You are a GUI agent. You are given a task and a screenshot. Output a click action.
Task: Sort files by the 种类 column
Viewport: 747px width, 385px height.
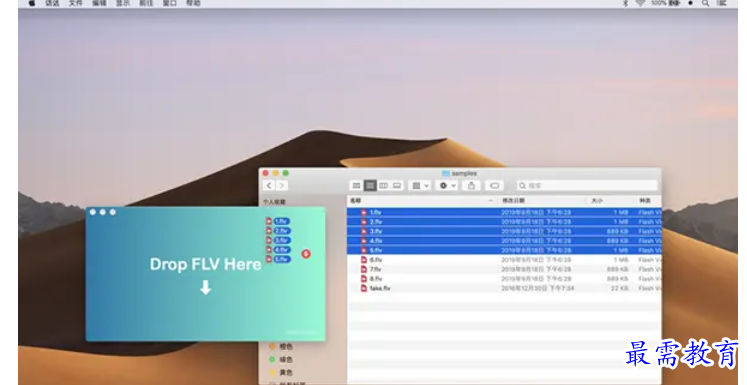click(645, 201)
